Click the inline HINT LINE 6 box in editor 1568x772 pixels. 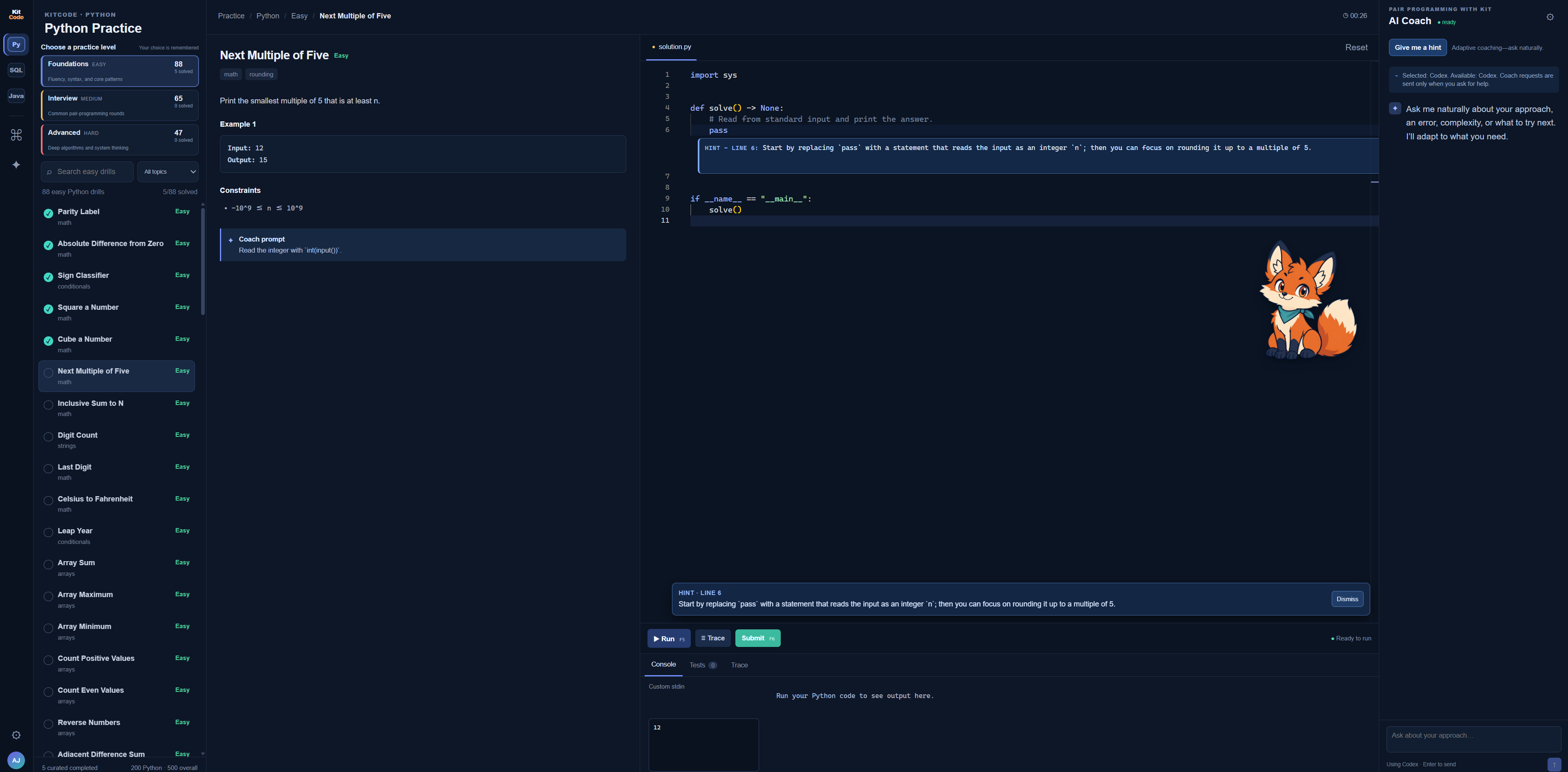tap(1038, 156)
